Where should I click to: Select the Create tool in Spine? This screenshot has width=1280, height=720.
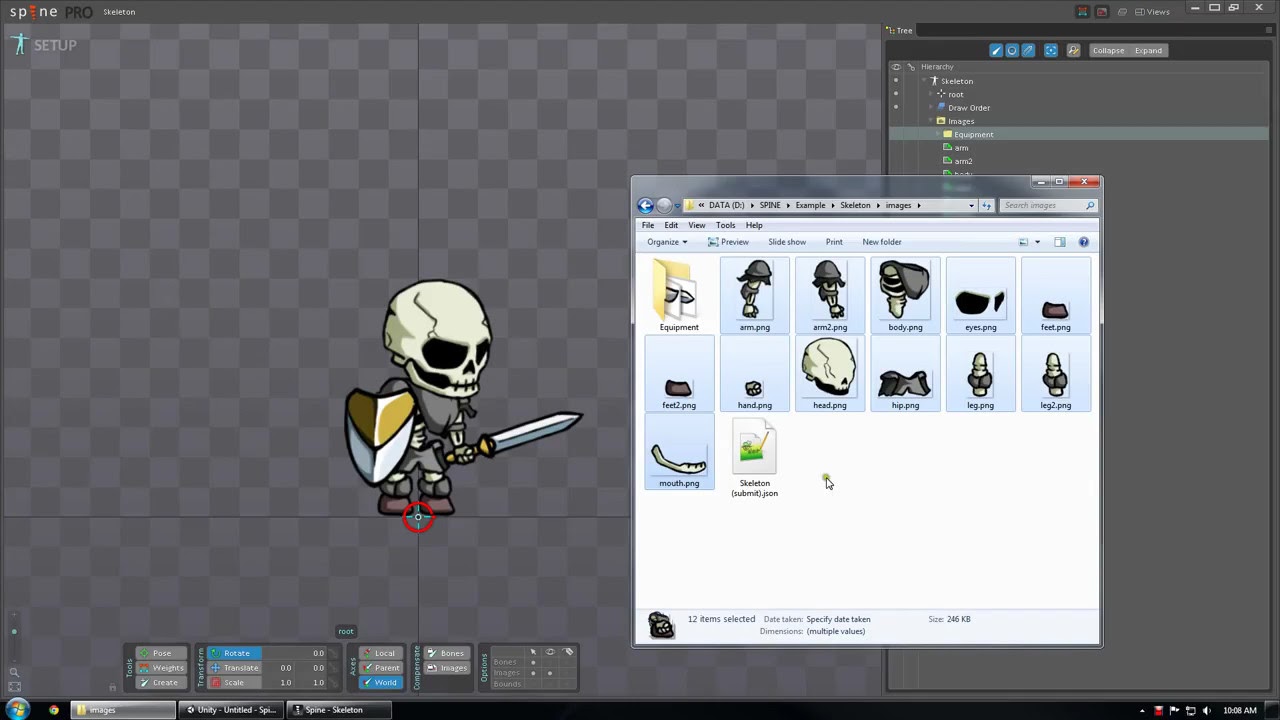(x=160, y=683)
